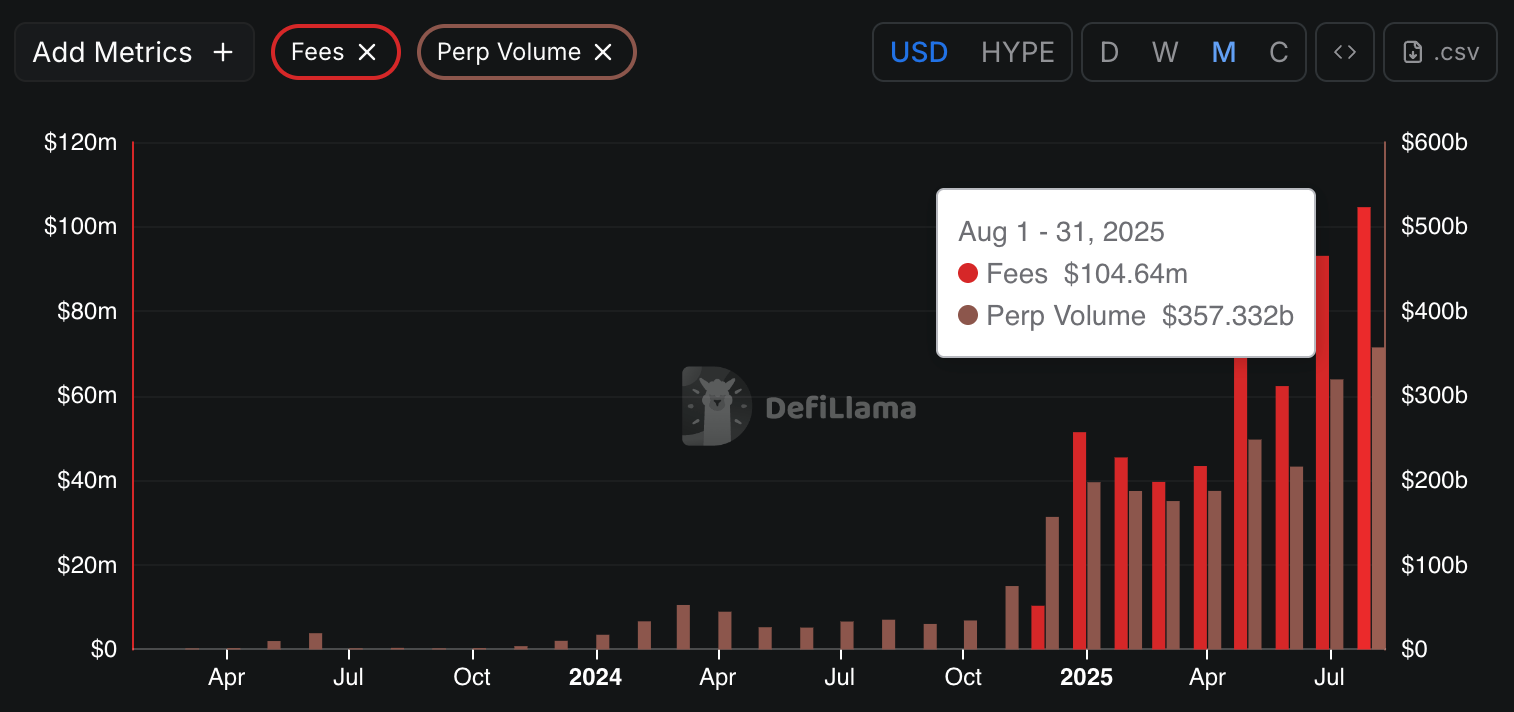Click the .csv file download icon
1514x712 pixels.
point(1411,51)
